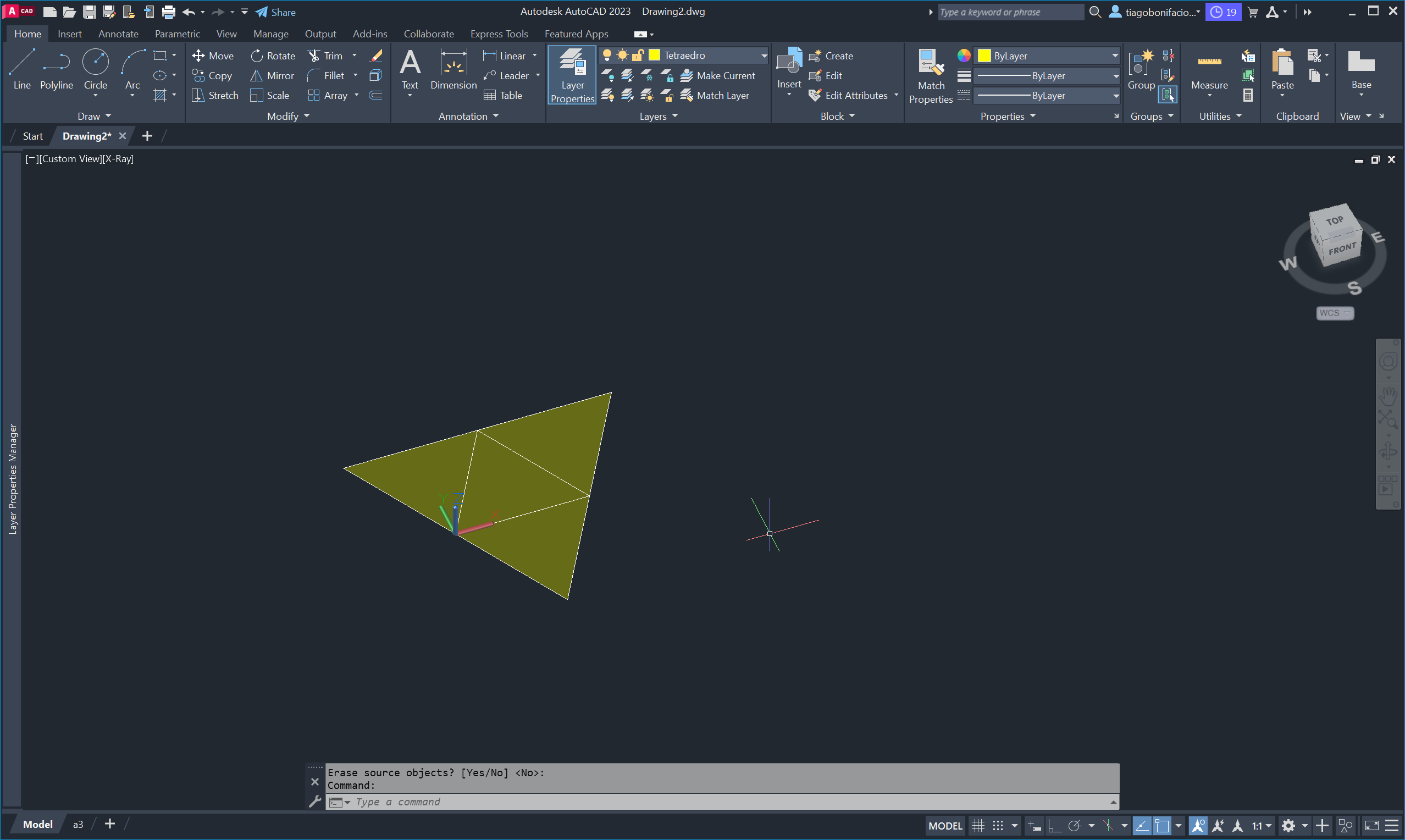Click the yellow Tetraedro layer color swatch

click(x=654, y=56)
